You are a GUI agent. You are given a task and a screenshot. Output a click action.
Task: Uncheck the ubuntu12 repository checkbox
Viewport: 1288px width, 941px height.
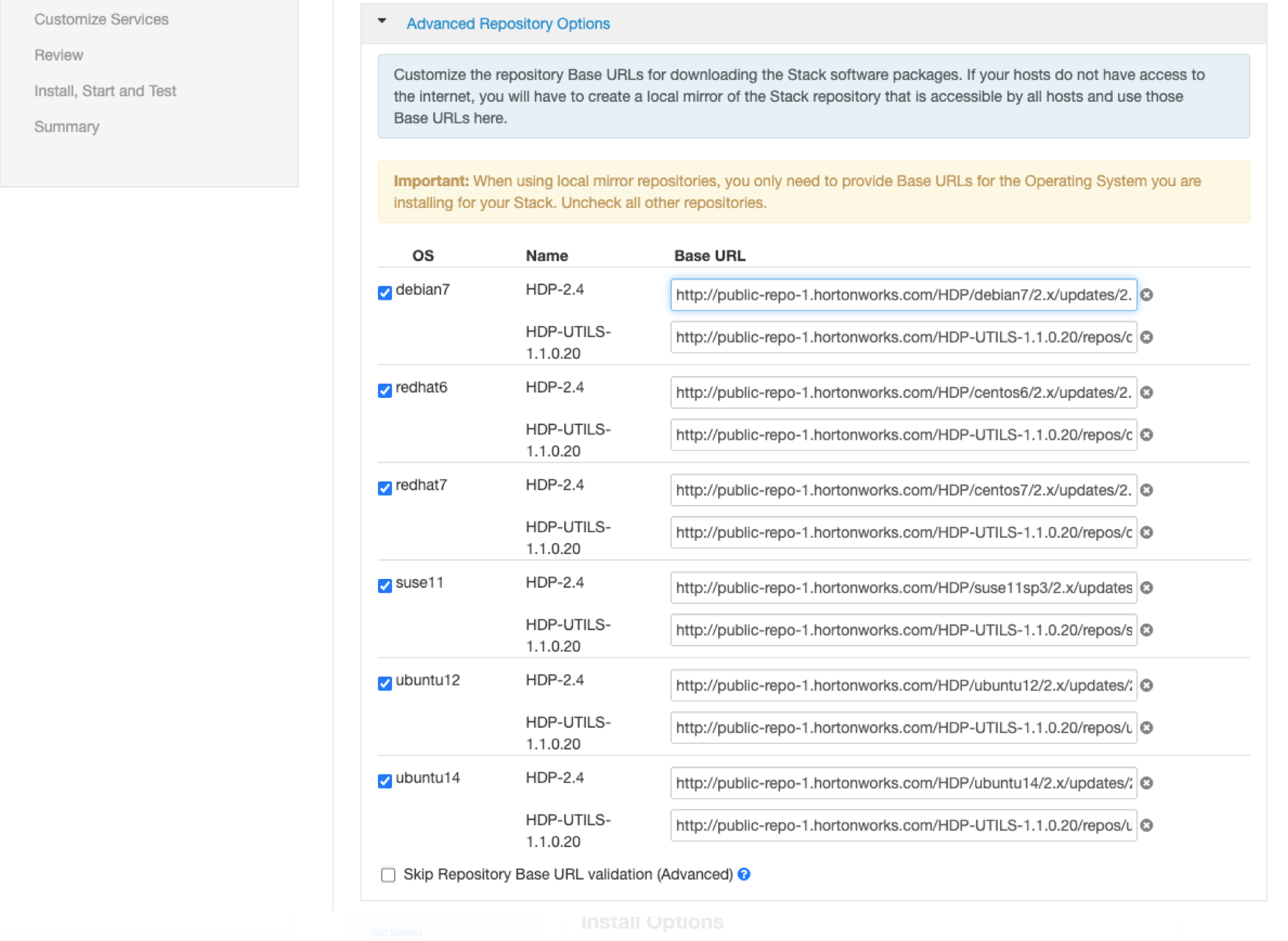(385, 683)
